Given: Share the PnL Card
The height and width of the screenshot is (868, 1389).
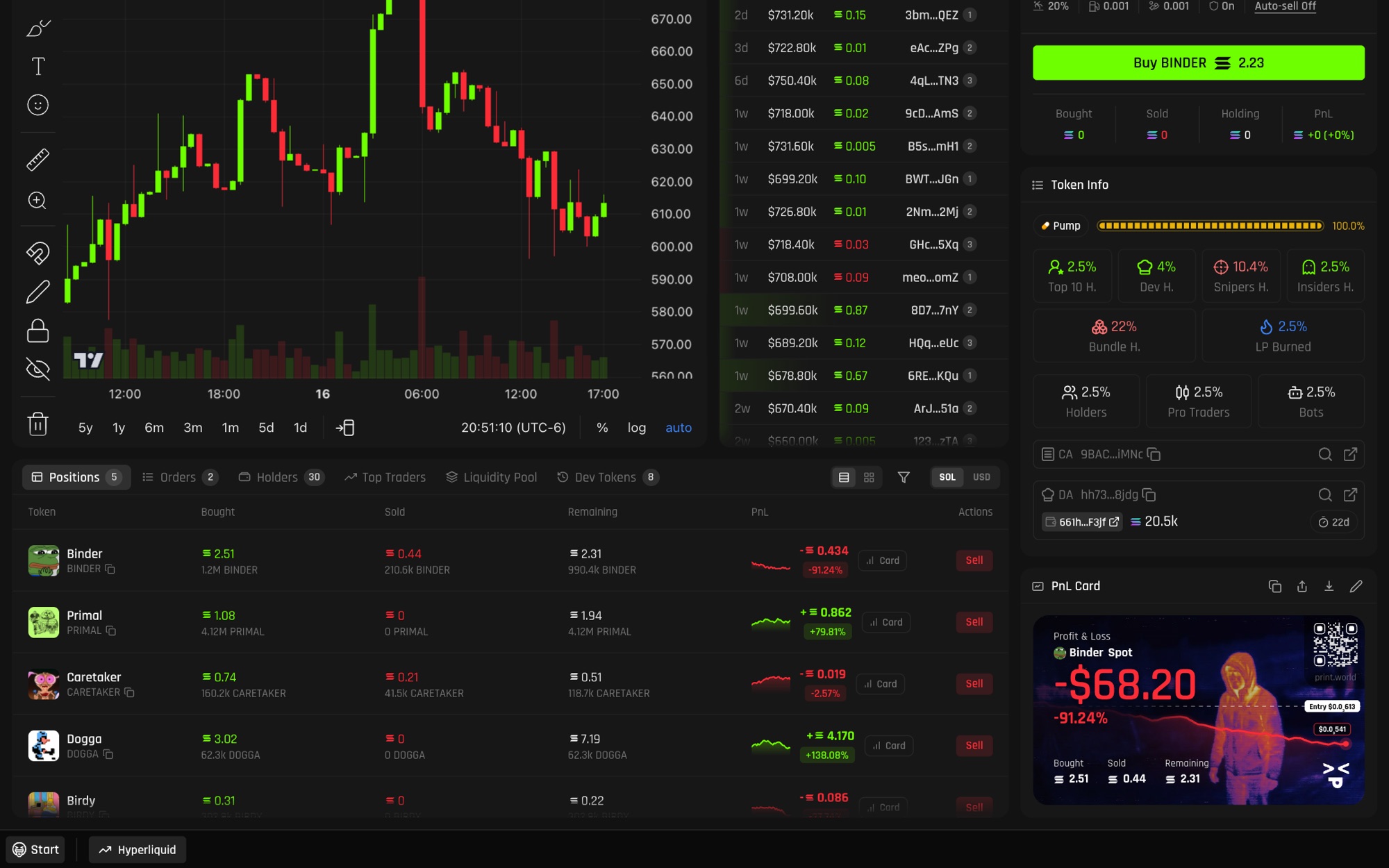Looking at the screenshot, I should pyautogui.click(x=1302, y=586).
